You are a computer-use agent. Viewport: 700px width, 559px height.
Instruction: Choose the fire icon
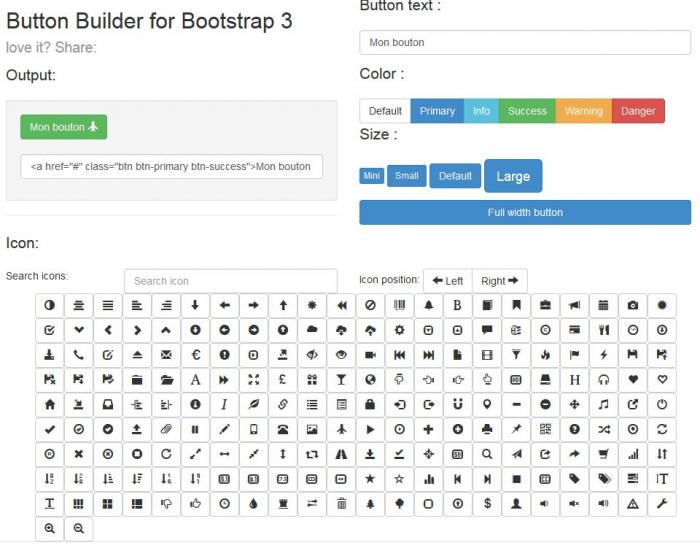pos(545,355)
